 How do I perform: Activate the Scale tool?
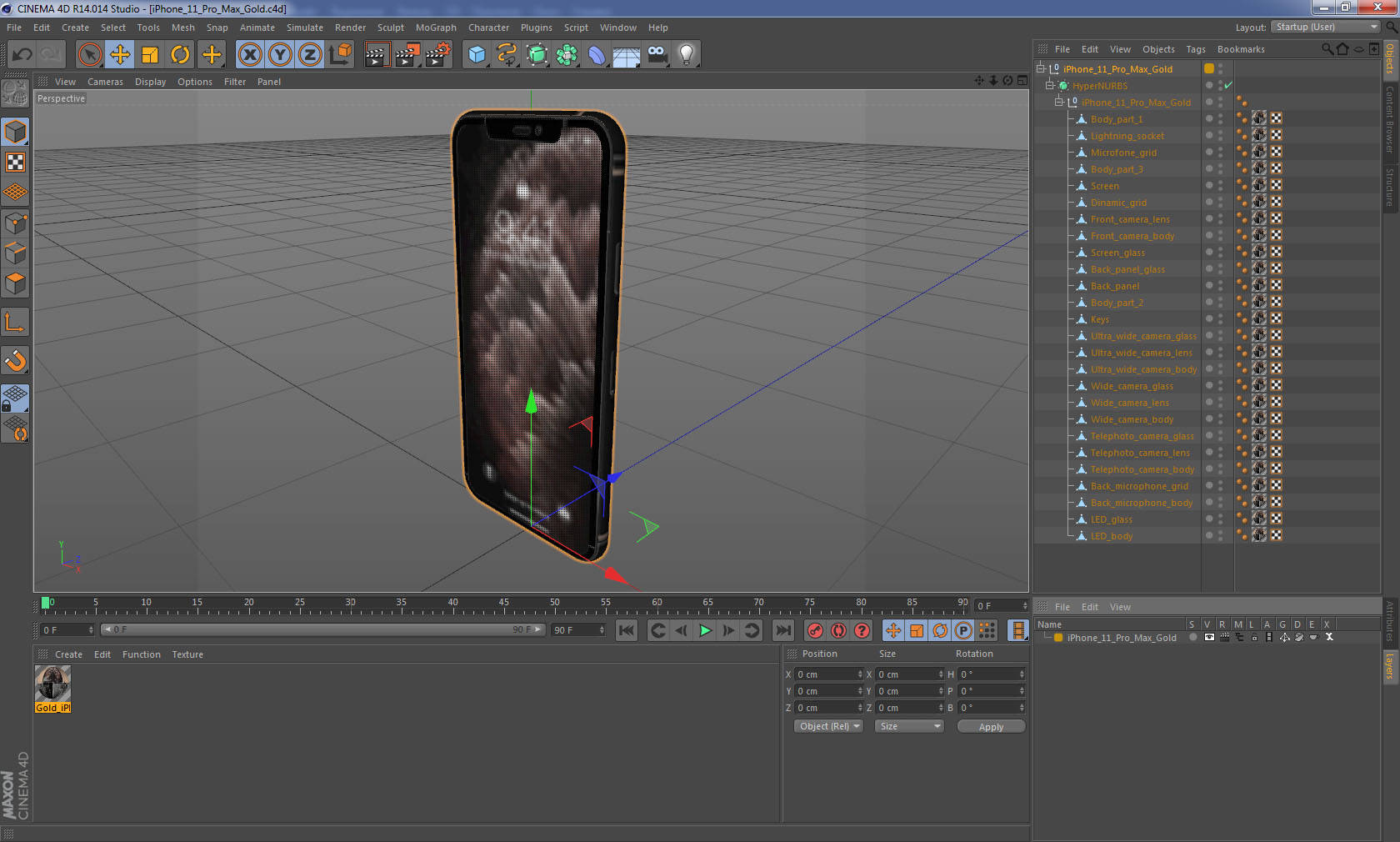(x=150, y=55)
